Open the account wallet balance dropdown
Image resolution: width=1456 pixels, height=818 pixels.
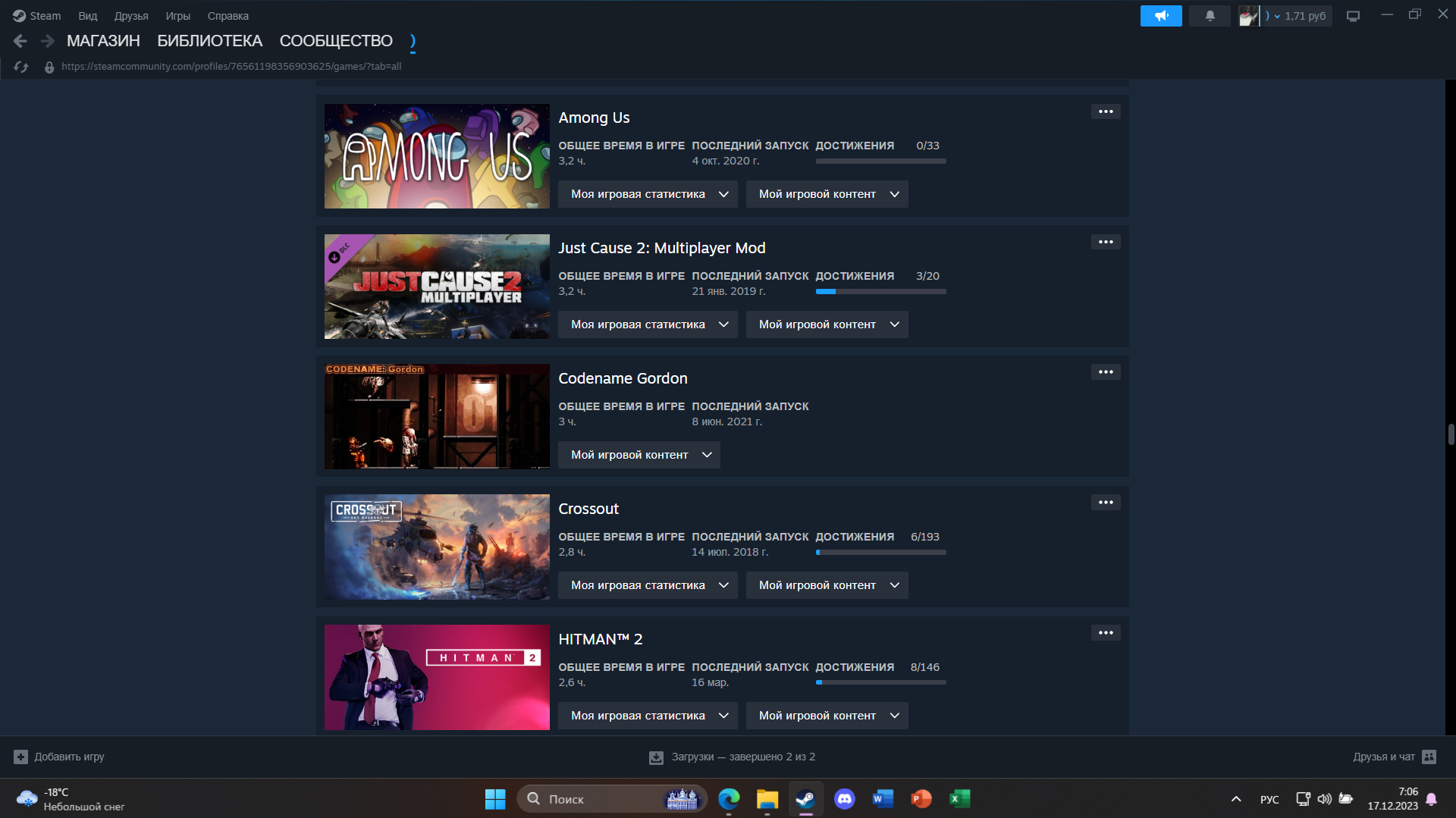(1297, 16)
